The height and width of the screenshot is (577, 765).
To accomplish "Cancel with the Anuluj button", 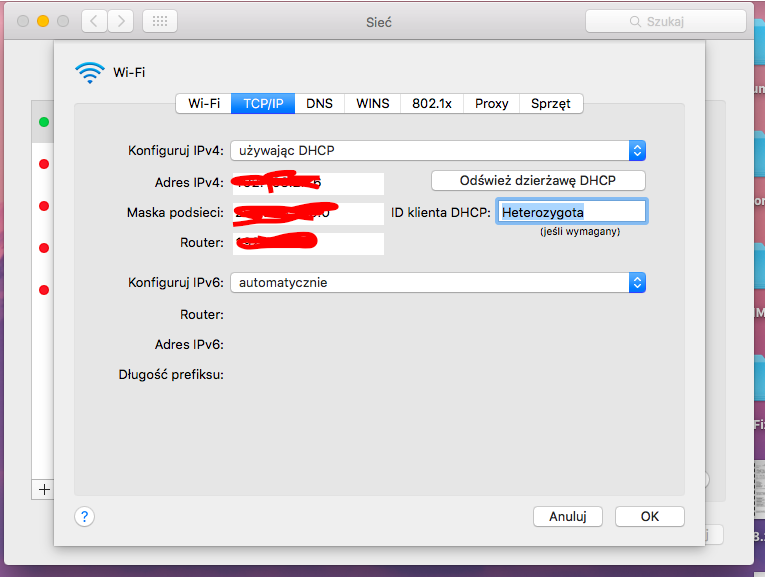I will [x=568, y=517].
